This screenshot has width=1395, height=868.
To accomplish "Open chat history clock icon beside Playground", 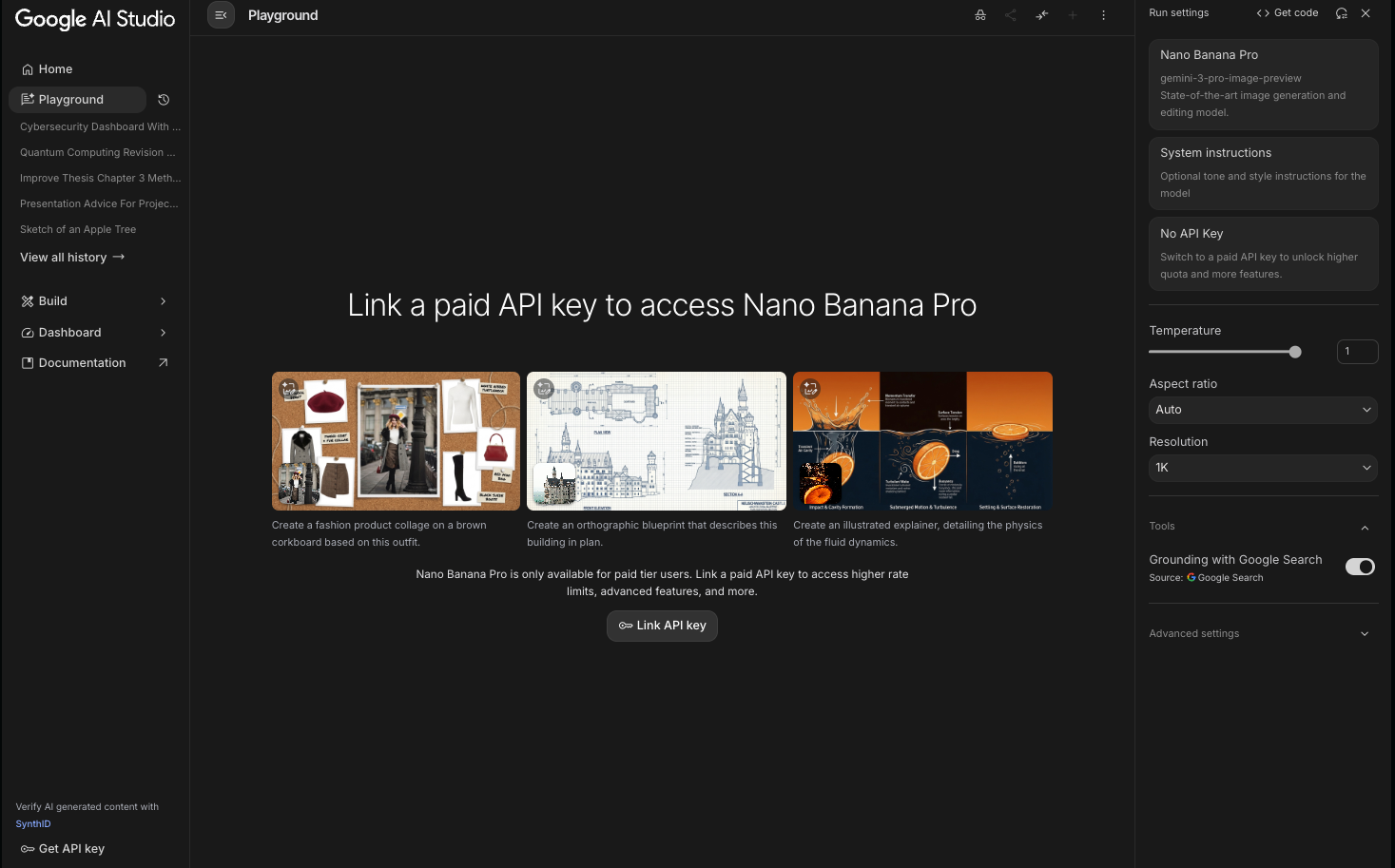I will click(164, 100).
